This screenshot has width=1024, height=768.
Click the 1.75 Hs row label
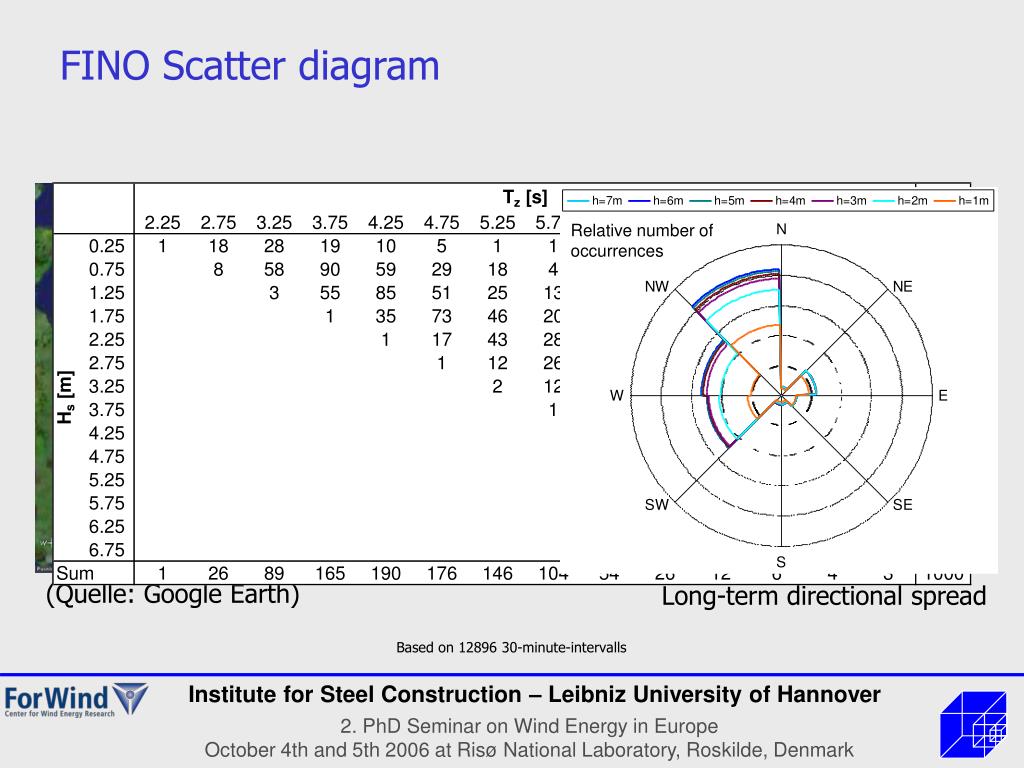pos(106,317)
